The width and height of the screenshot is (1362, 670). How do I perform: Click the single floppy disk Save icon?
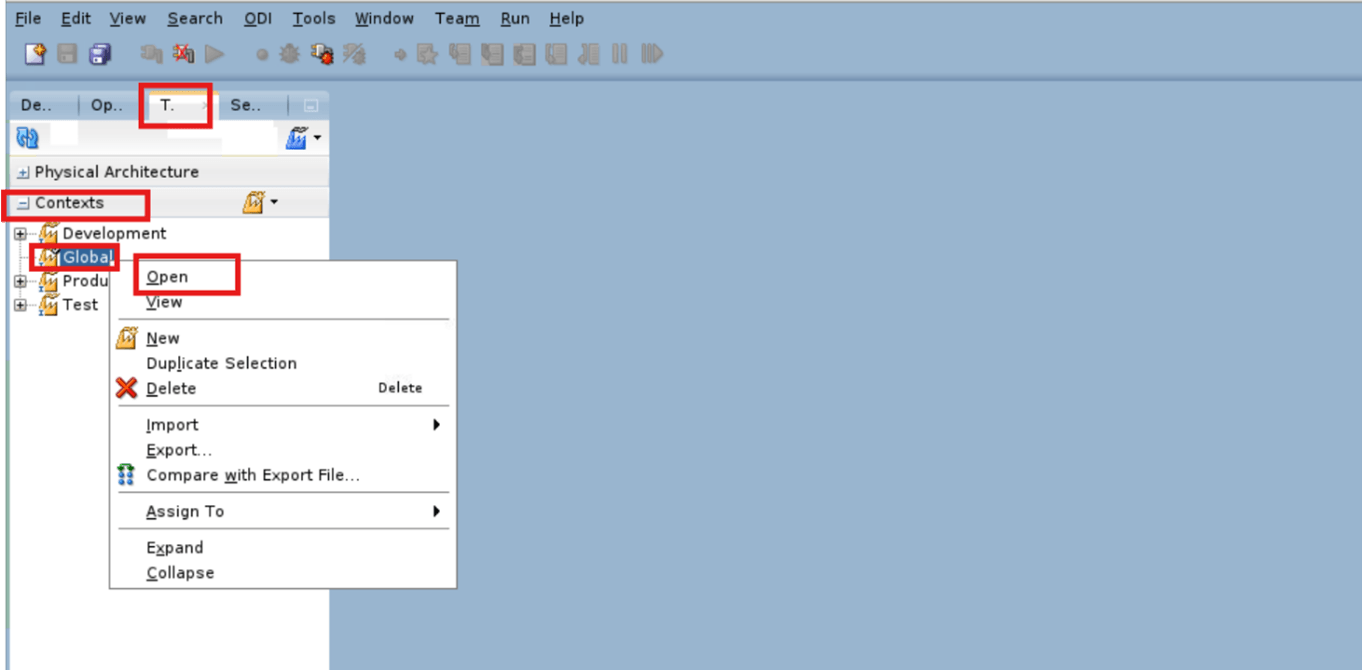pos(67,54)
